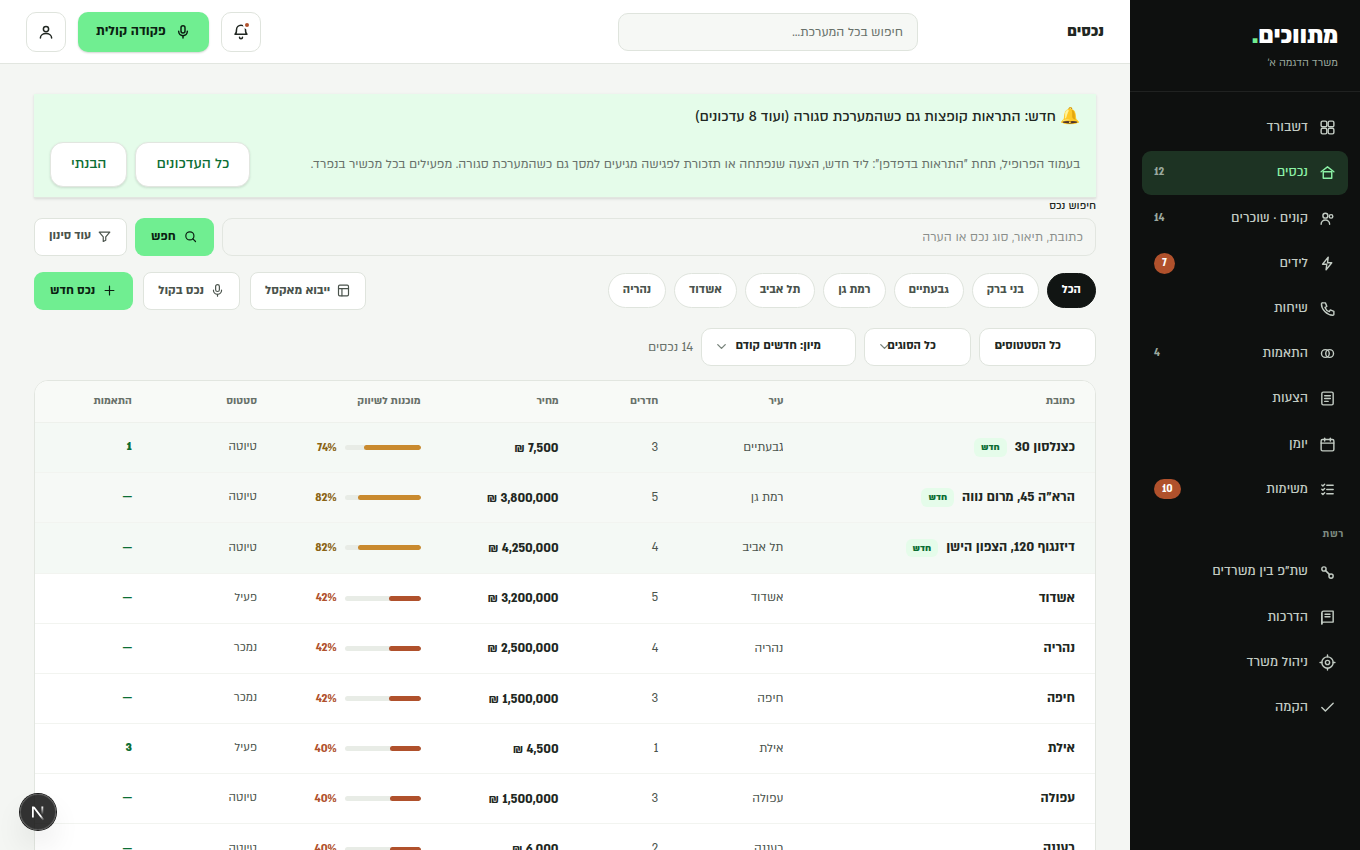Click the נכס בקול voice button
Viewport: 1360px width, 850px height.
tap(191, 291)
